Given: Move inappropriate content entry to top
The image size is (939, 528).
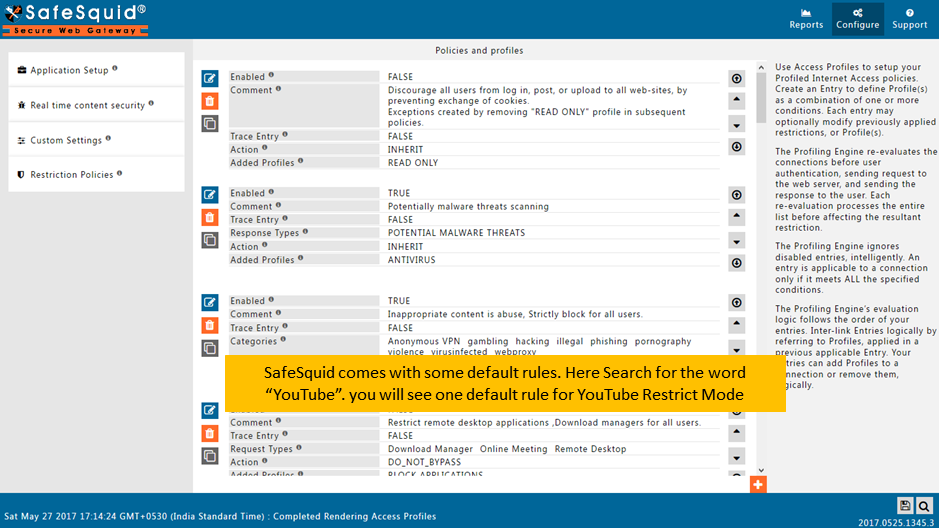Looking at the screenshot, I should [x=737, y=302].
